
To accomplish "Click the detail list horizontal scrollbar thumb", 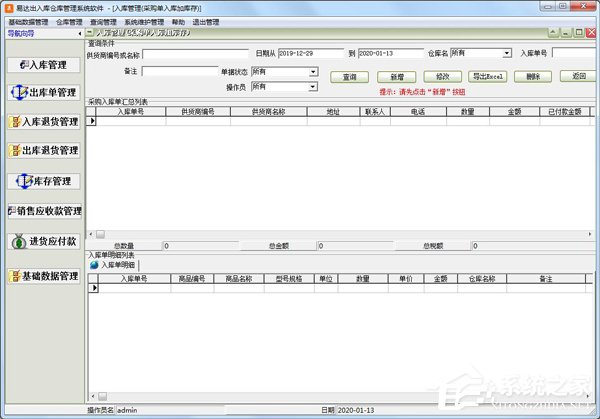I will coord(102,396).
